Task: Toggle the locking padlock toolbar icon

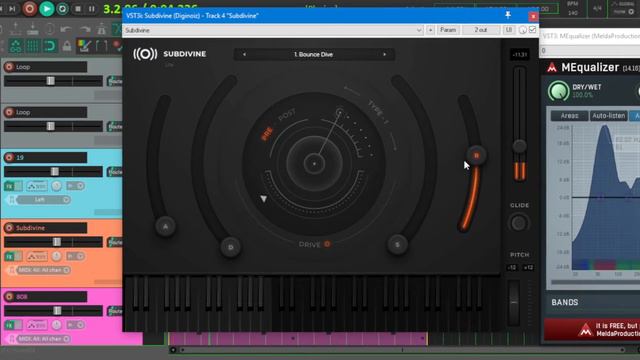Action: click(x=67, y=46)
